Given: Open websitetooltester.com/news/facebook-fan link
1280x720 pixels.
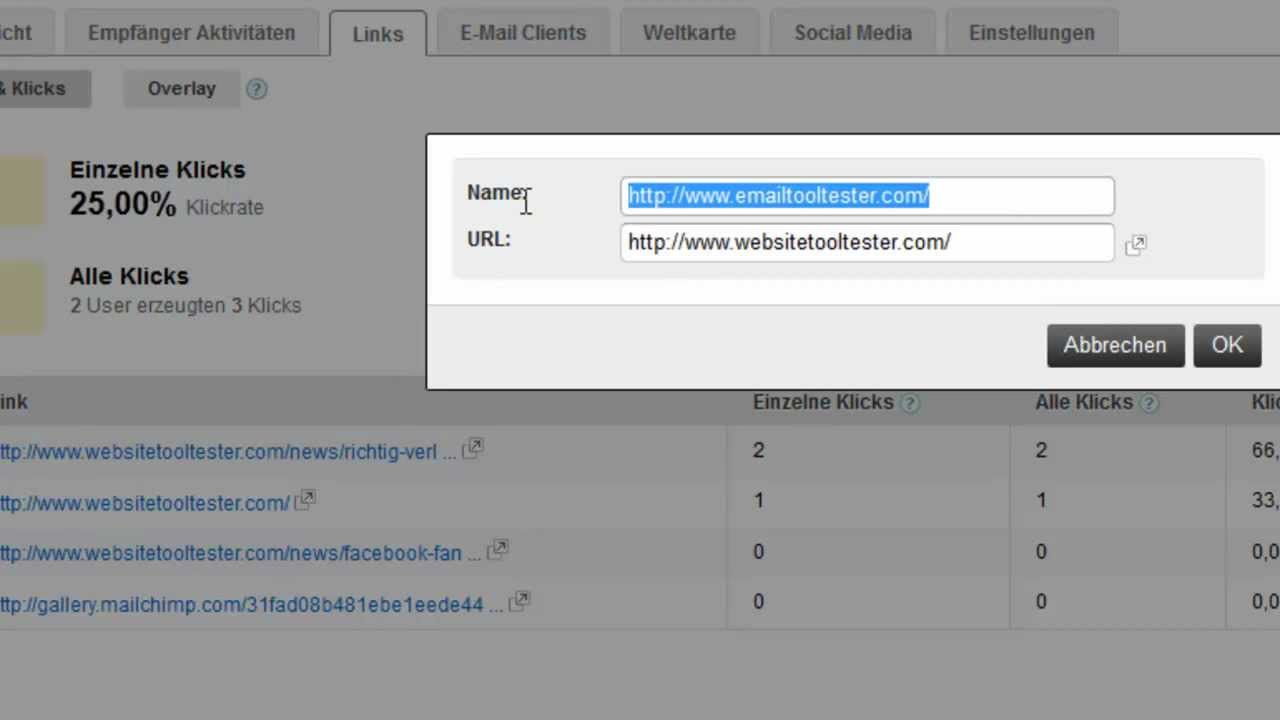Looking at the screenshot, I should (241, 553).
